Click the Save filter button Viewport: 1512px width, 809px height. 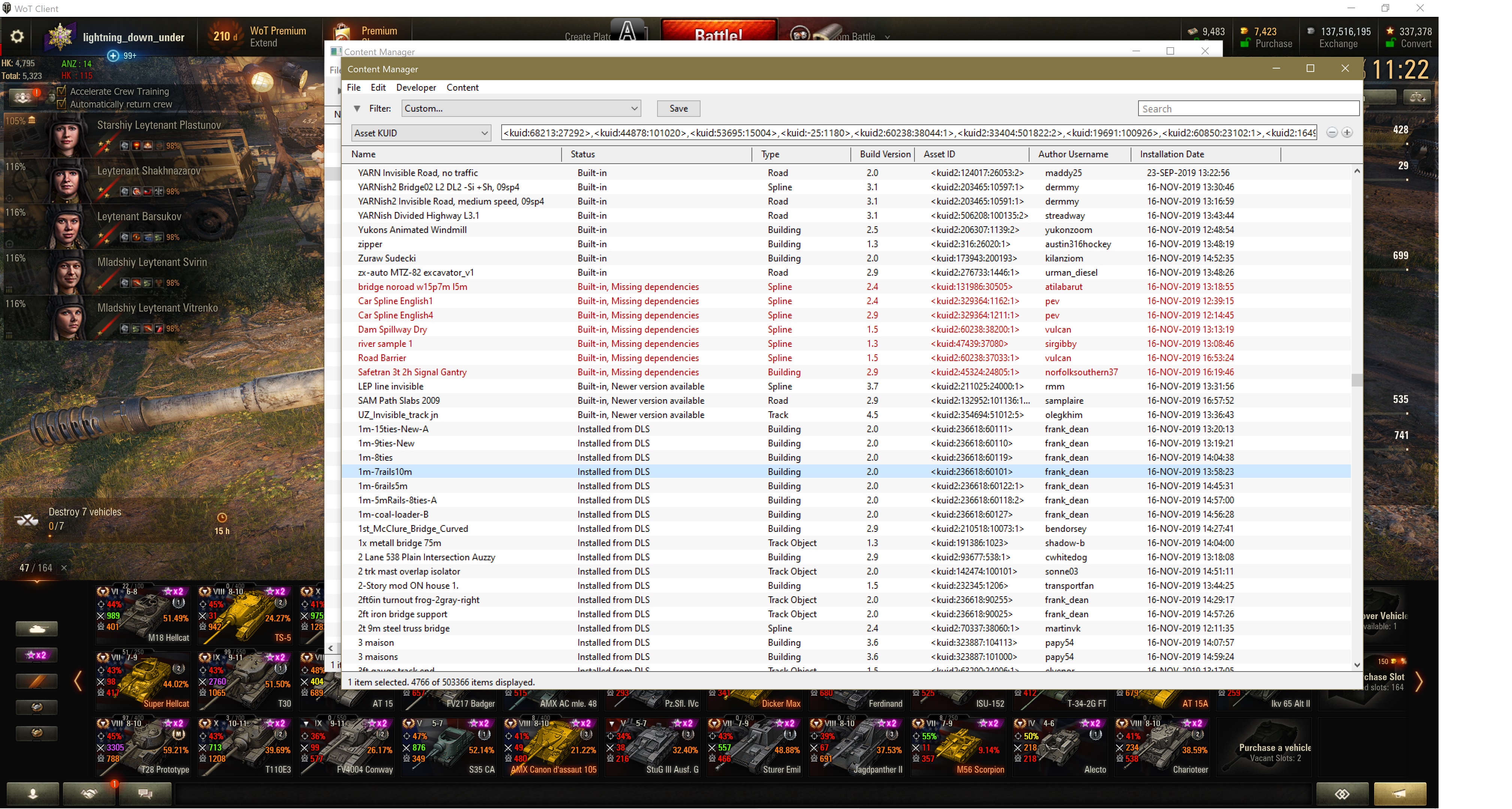(x=678, y=109)
